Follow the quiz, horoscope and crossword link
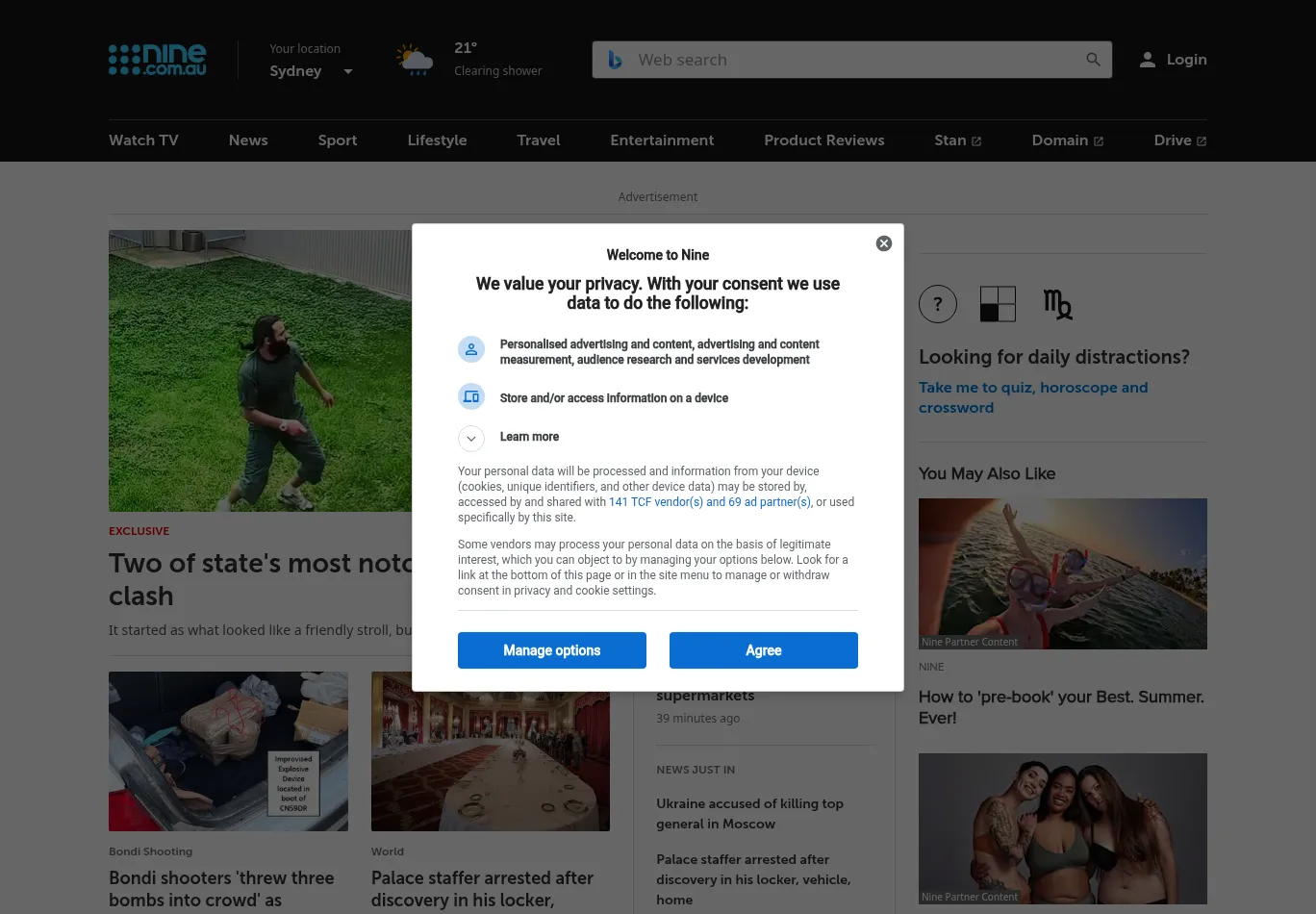The height and width of the screenshot is (914, 1316). tap(1033, 397)
